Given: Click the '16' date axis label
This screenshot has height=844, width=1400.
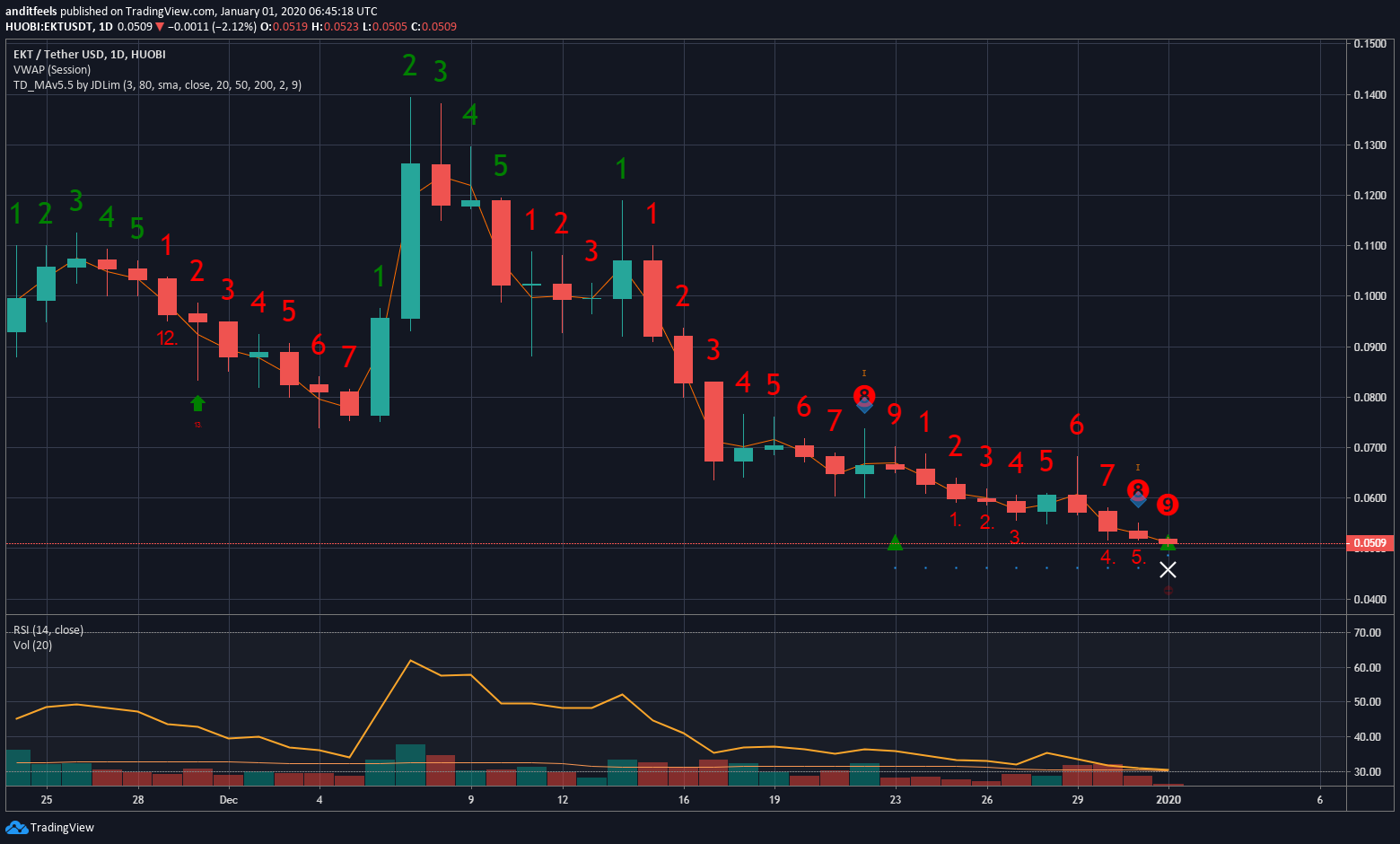Looking at the screenshot, I should [684, 800].
